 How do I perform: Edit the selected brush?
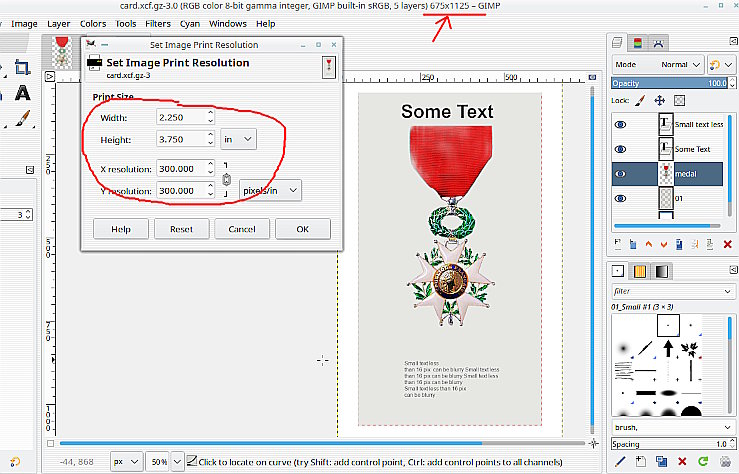pyautogui.click(x=620, y=461)
